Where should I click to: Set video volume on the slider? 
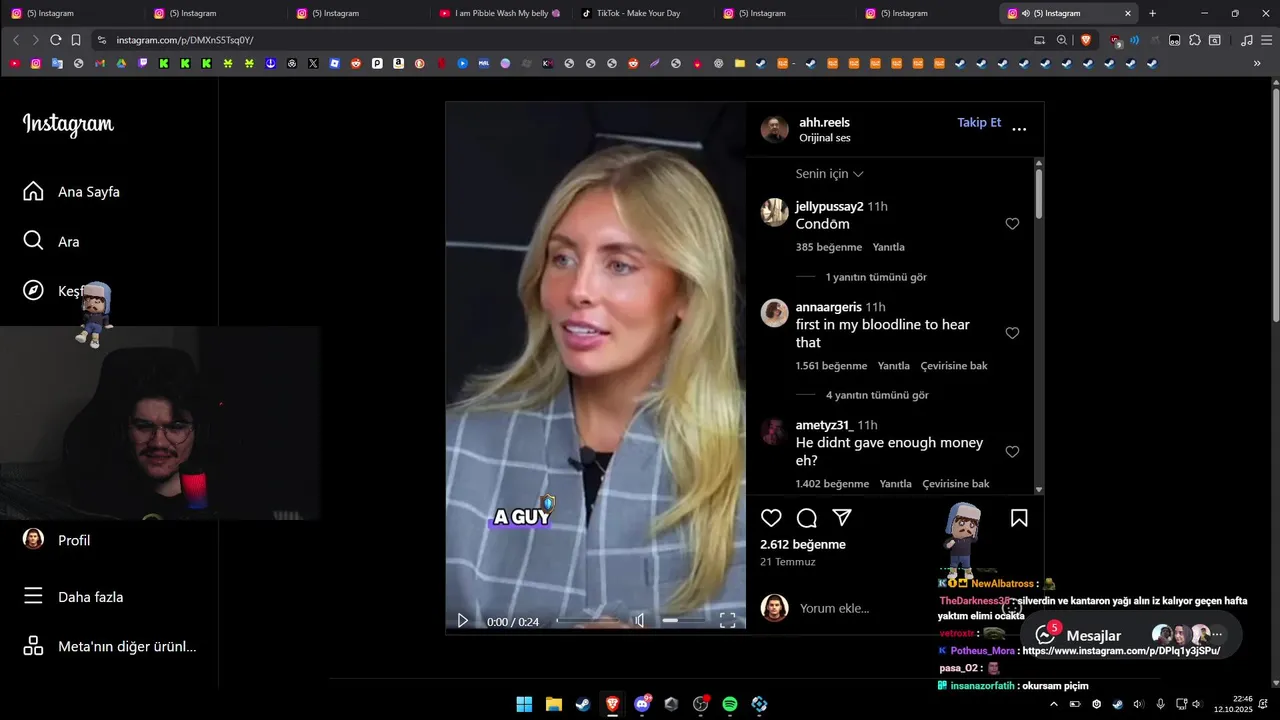(683, 621)
